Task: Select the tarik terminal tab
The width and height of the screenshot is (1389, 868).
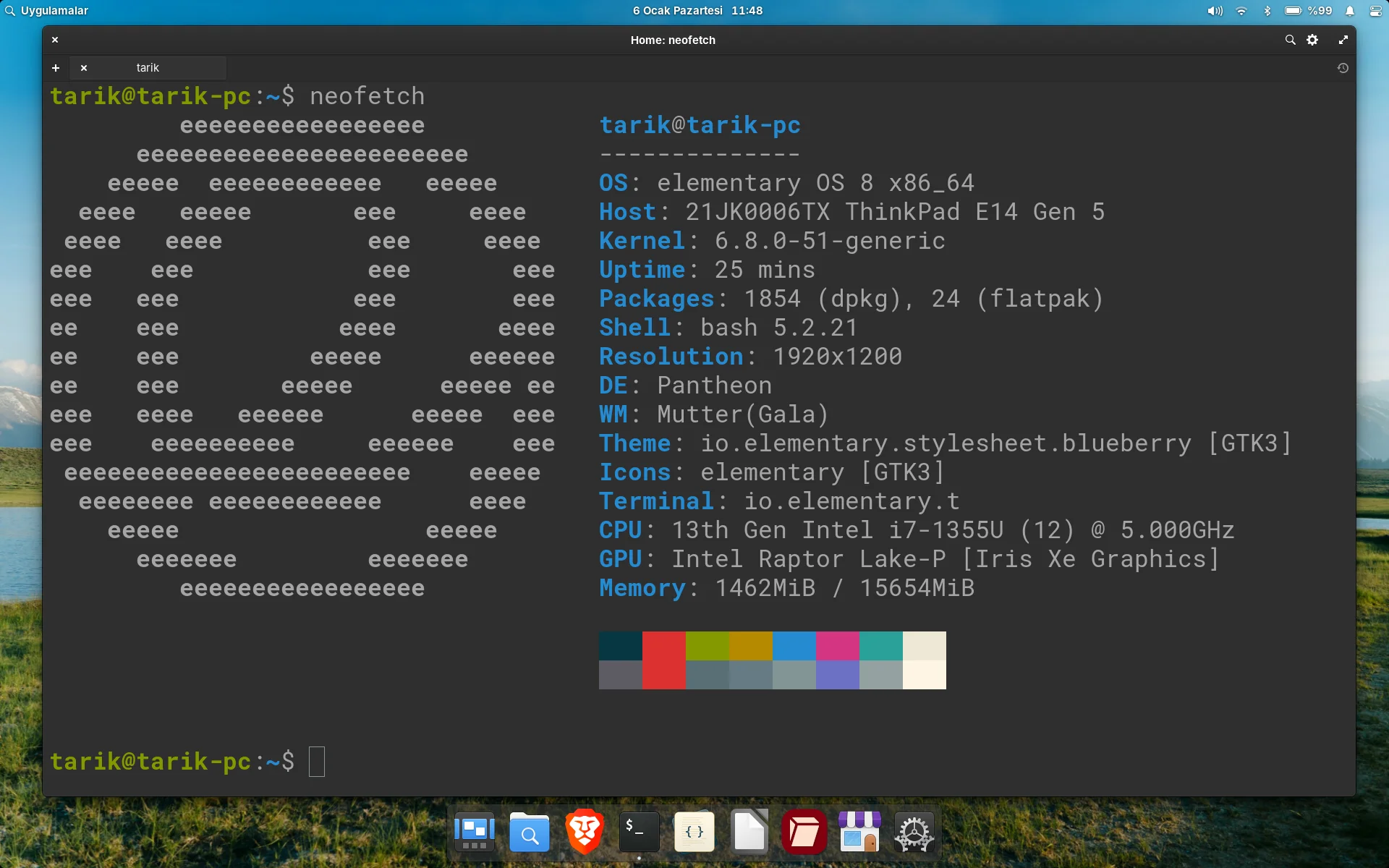Action: (148, 68)
